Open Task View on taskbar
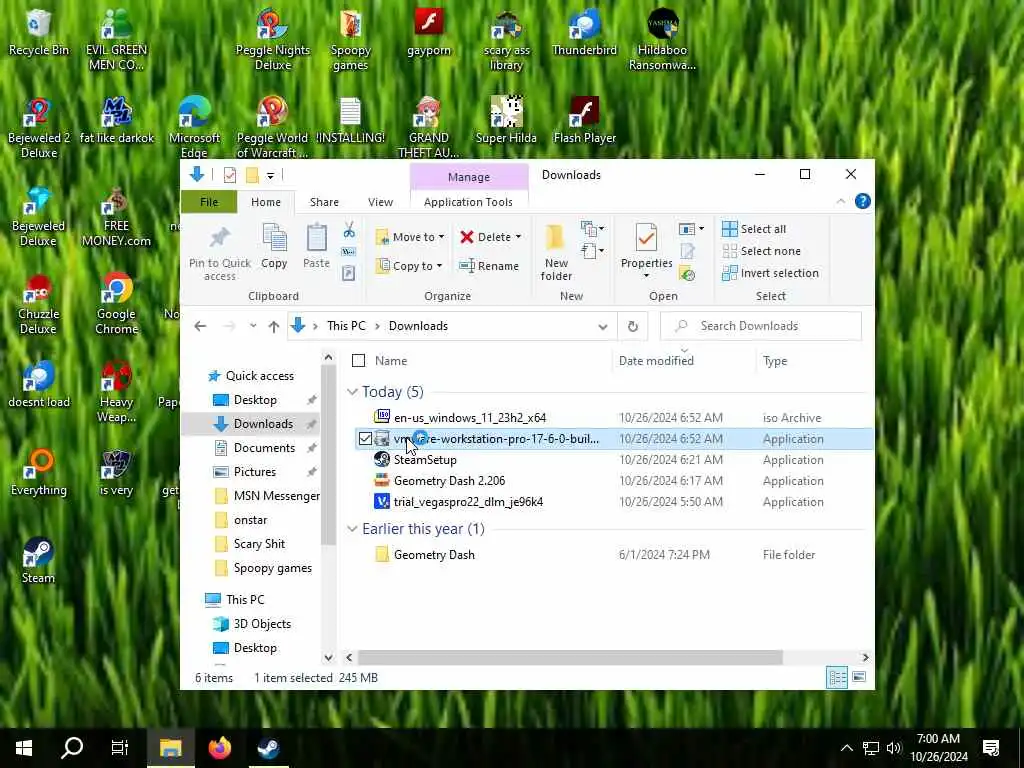This screenshot has width=1024, height=768. point(120,748)
